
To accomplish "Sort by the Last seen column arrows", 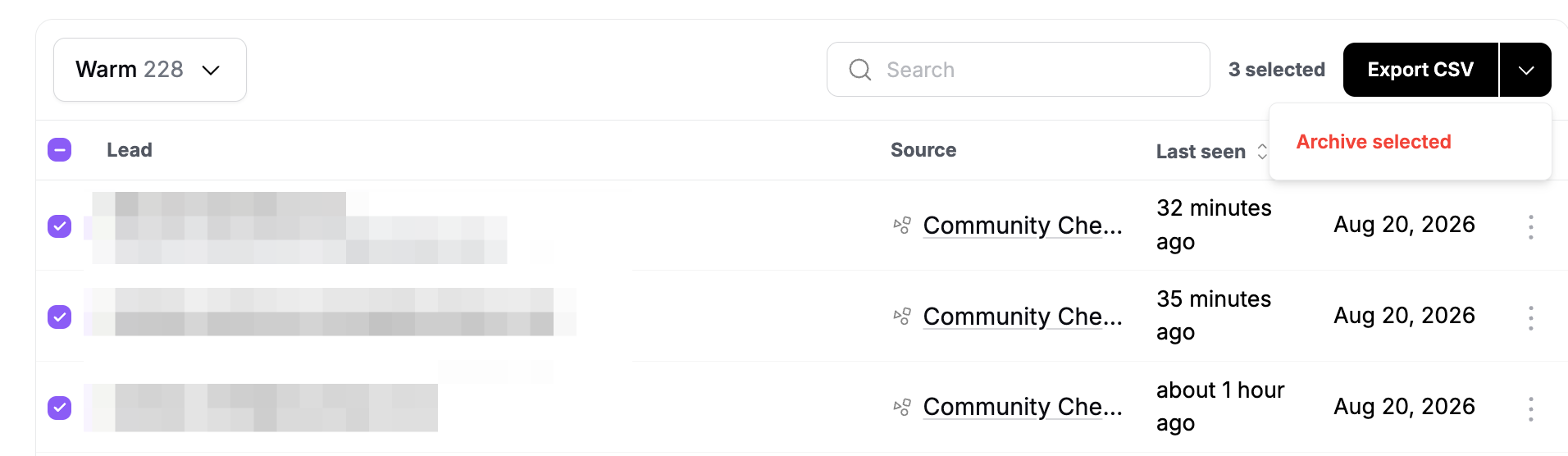I will [1262, 152].
